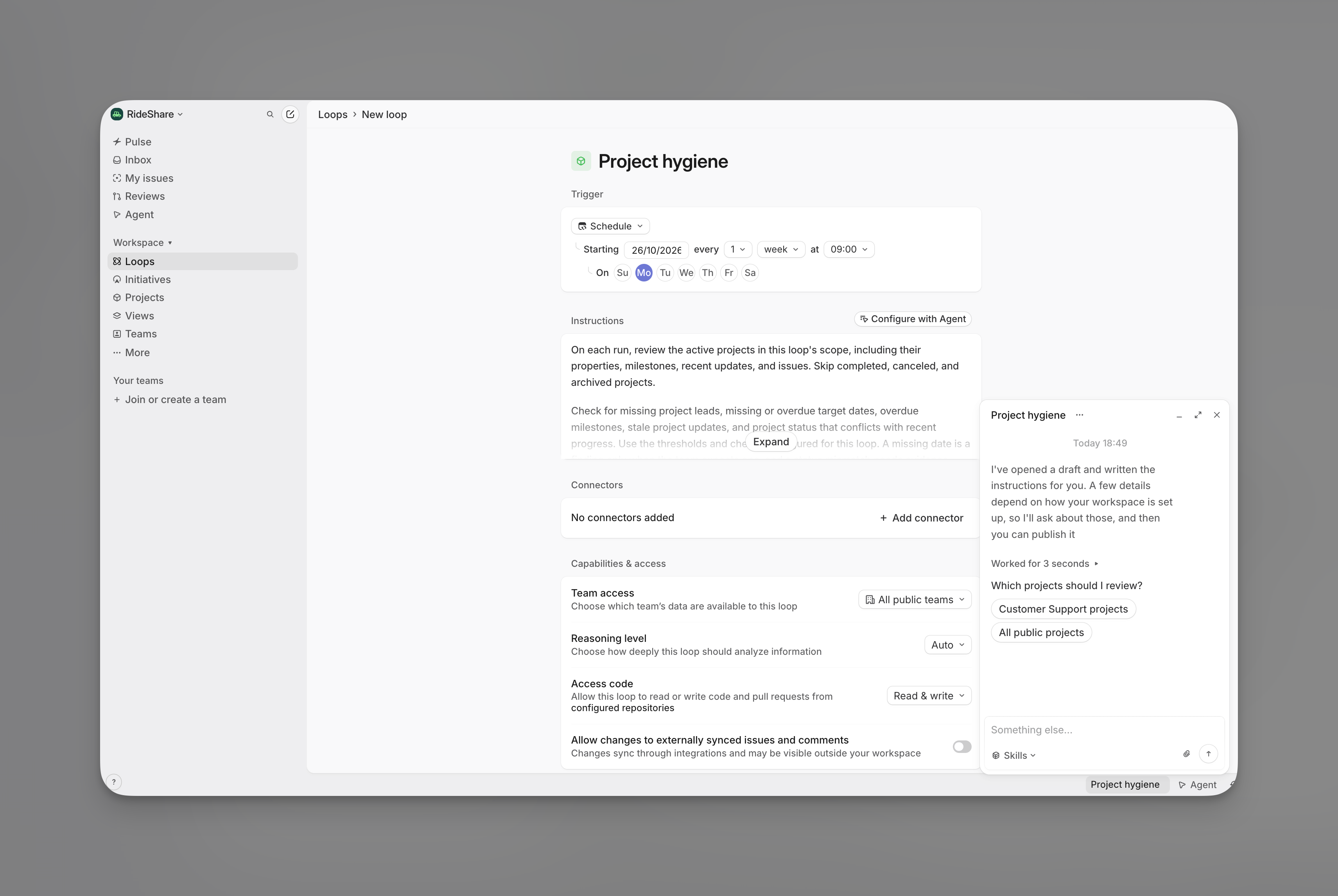Expand the instructions text
1338x896 pixels.
(770, 442)
